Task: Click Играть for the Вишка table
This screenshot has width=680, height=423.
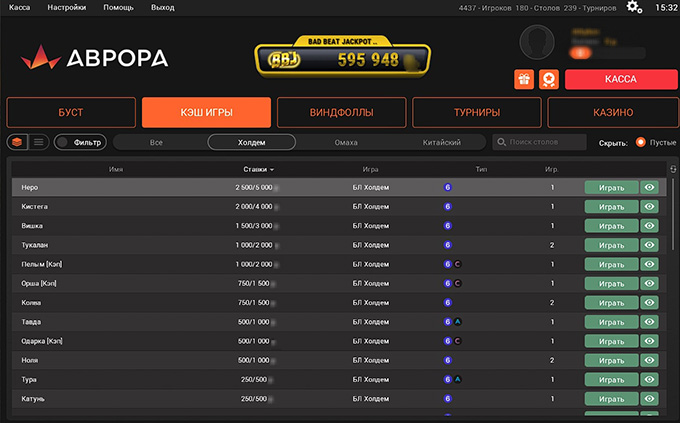Action: 611,226
